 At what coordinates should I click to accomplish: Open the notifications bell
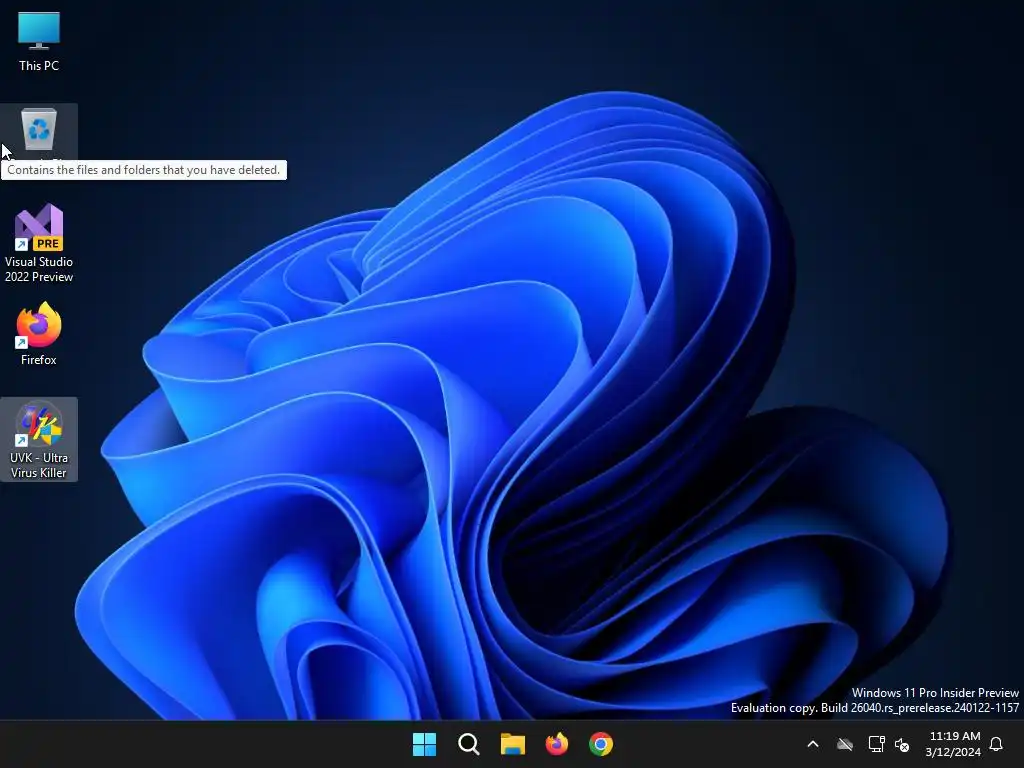click(996, 744)
